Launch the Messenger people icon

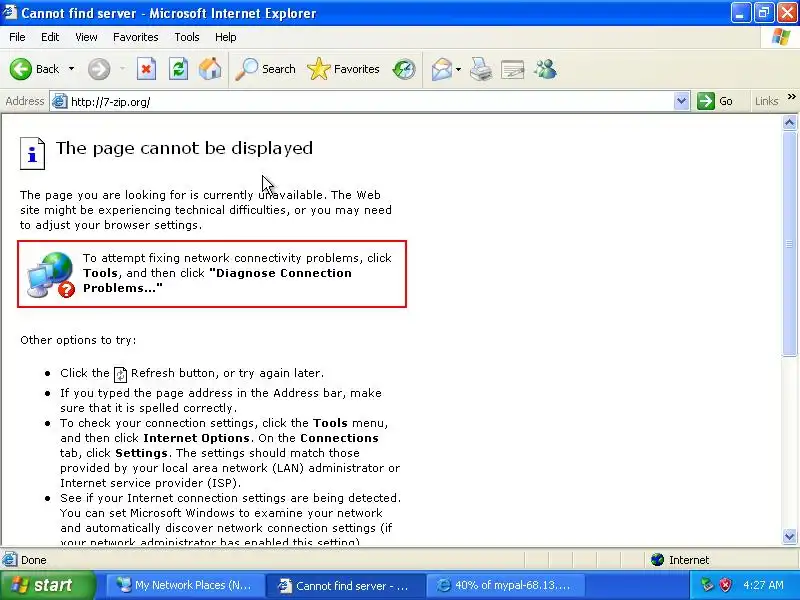pyautogui.click(x=545, y=69)
